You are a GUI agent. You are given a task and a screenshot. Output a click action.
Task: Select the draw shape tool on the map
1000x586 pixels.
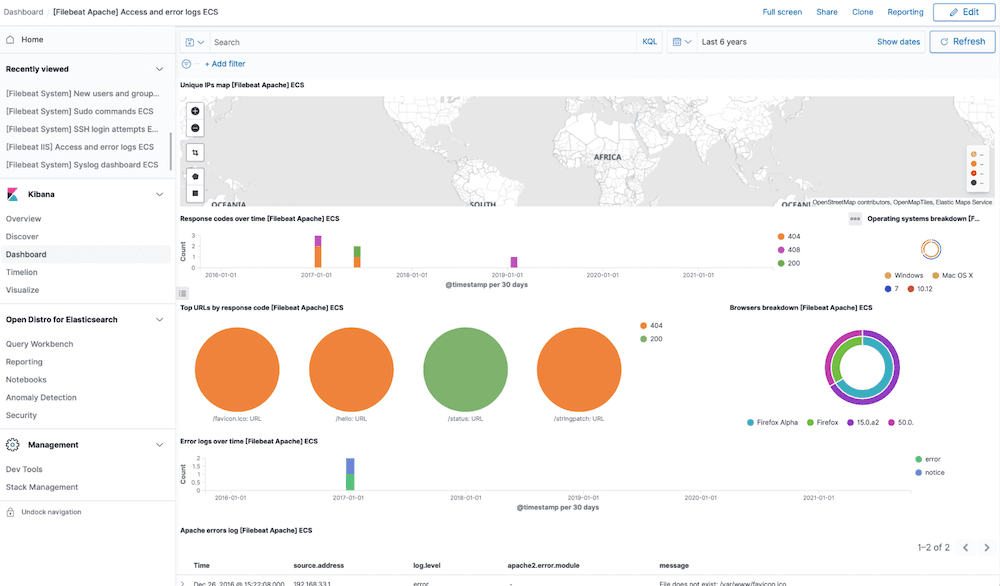pyautogui.click(x=195, y=176)
